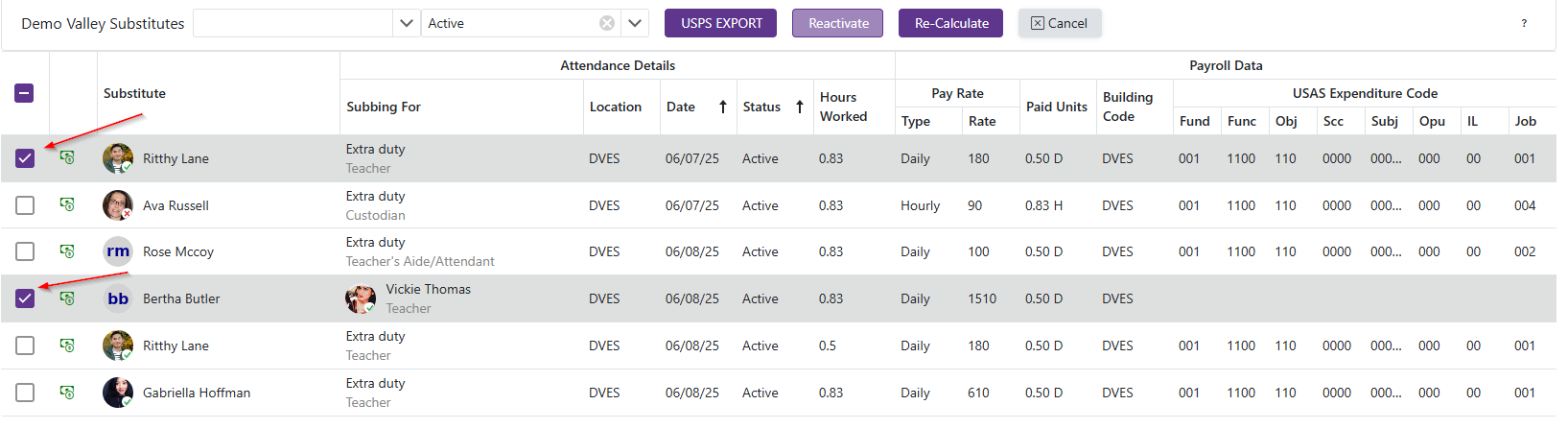Open the help question mark icon
This screenshot has width=1568, height=429.
[1524, 23]
